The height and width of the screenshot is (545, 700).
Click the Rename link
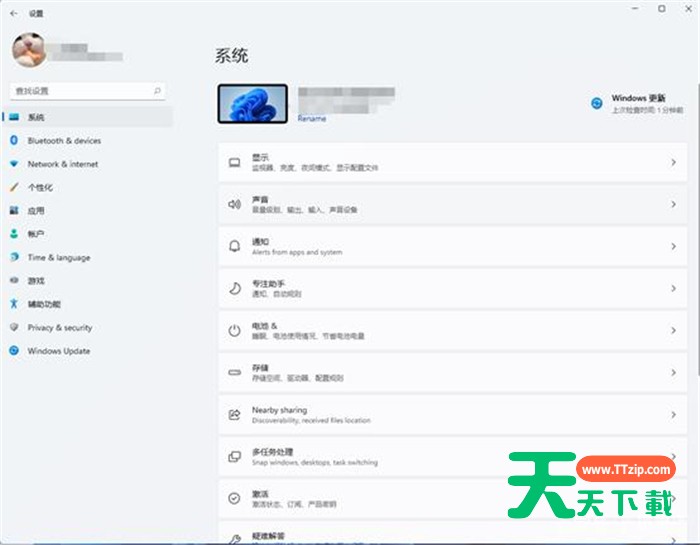coord(312,119)
